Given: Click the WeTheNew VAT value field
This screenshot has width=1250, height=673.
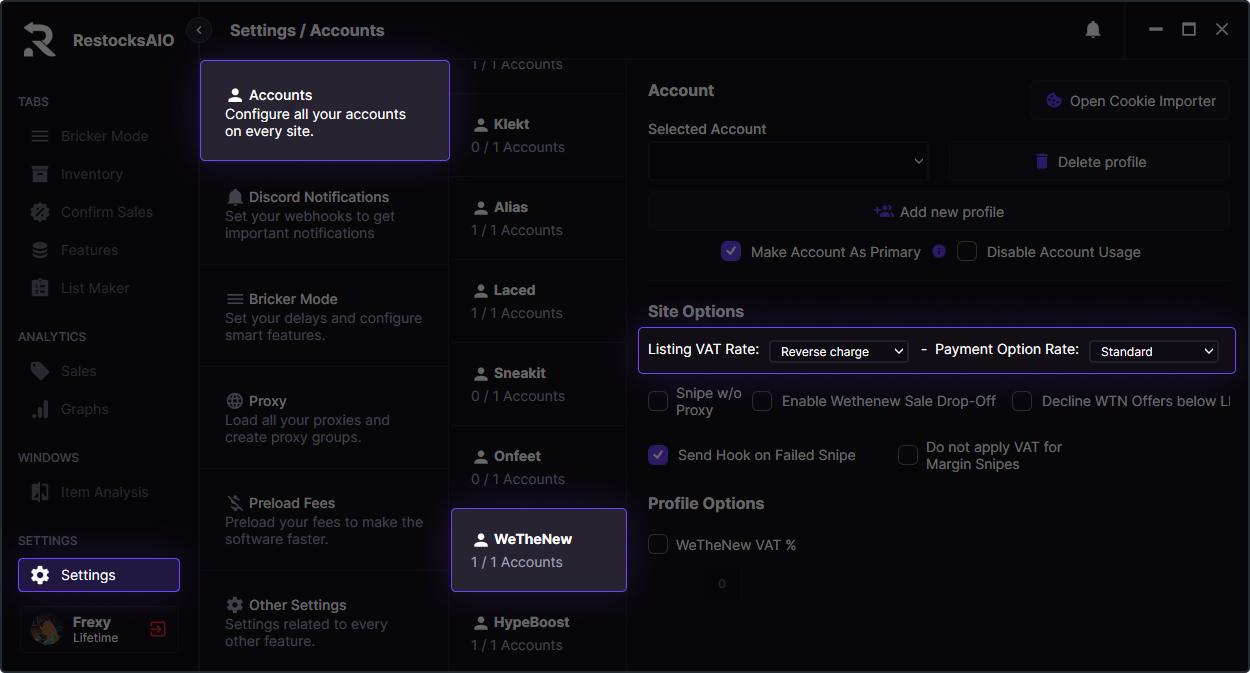Looking at the screenshot, I should click(x=722, y=584).
